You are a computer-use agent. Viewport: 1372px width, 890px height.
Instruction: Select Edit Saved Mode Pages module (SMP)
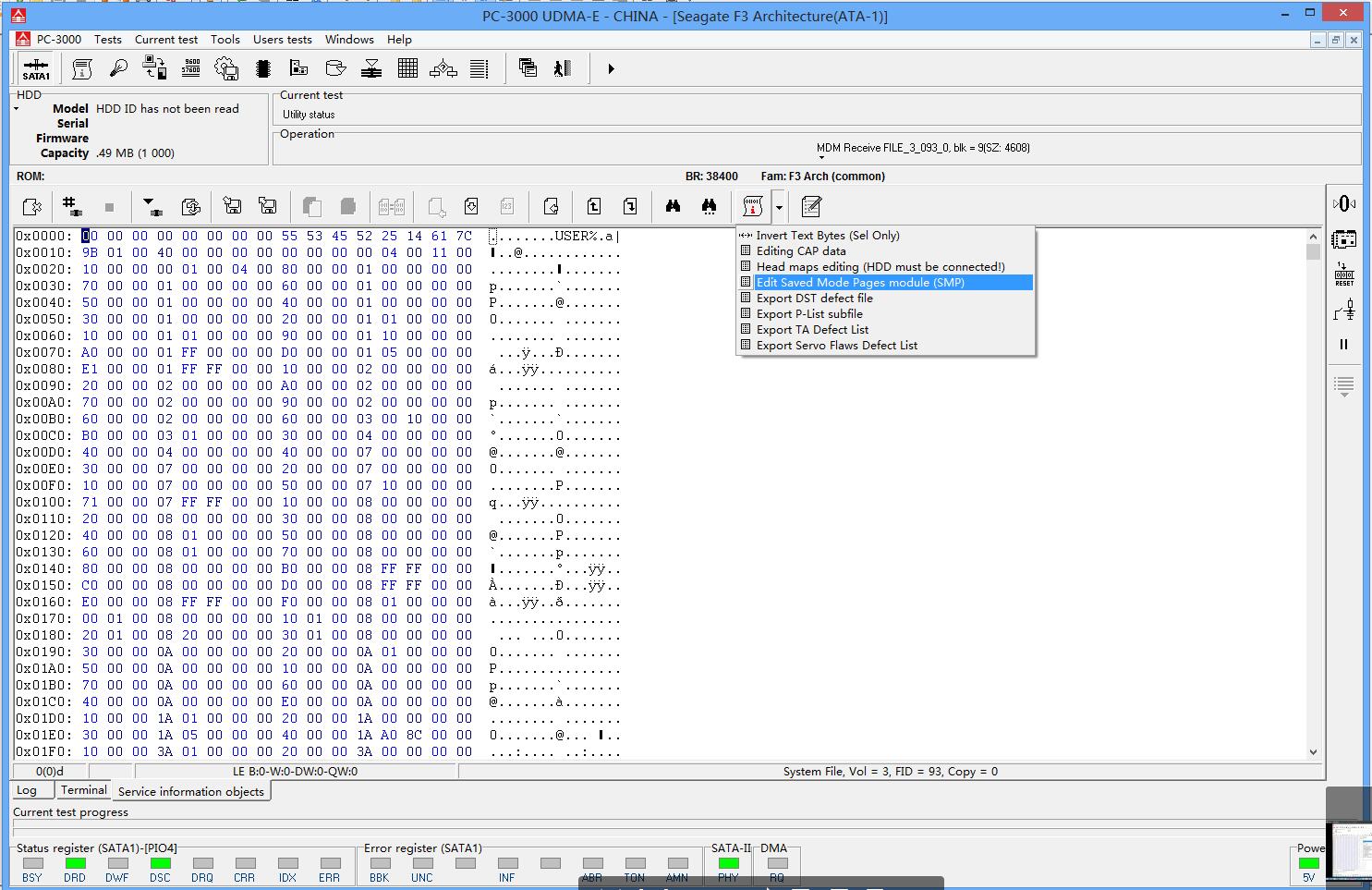point(859,283)
